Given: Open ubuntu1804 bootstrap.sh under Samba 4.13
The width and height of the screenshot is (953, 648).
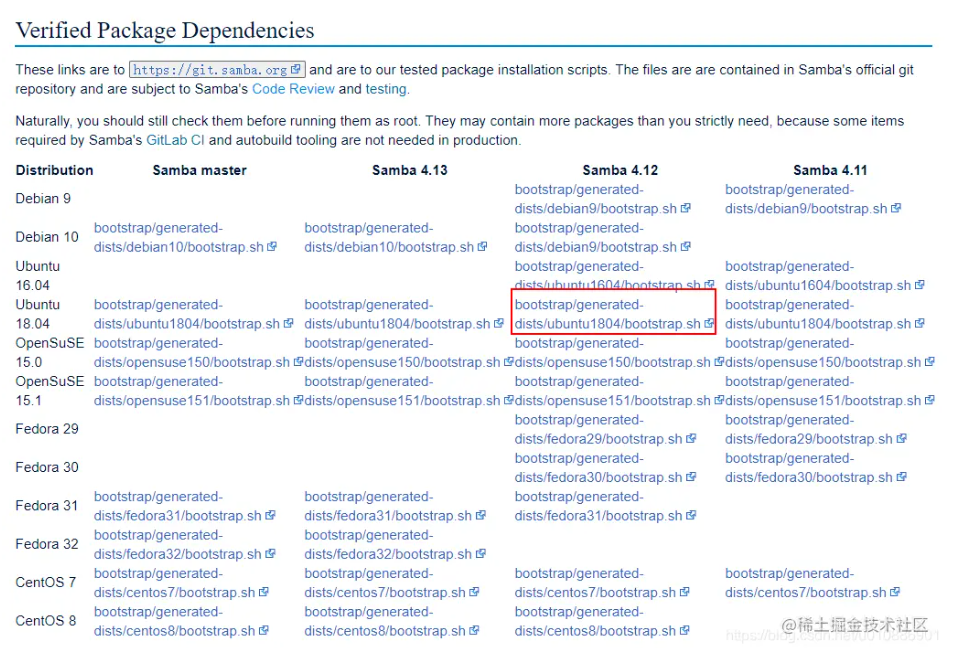Looking at the screenshot, I should point(404,314).
